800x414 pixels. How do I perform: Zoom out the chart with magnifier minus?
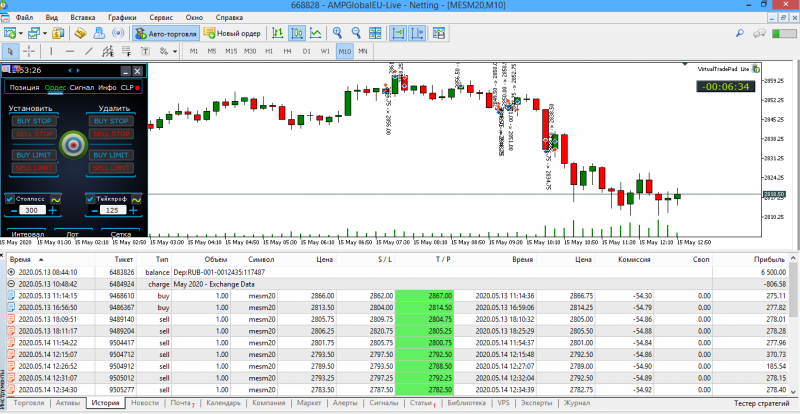tap(356, 33)
